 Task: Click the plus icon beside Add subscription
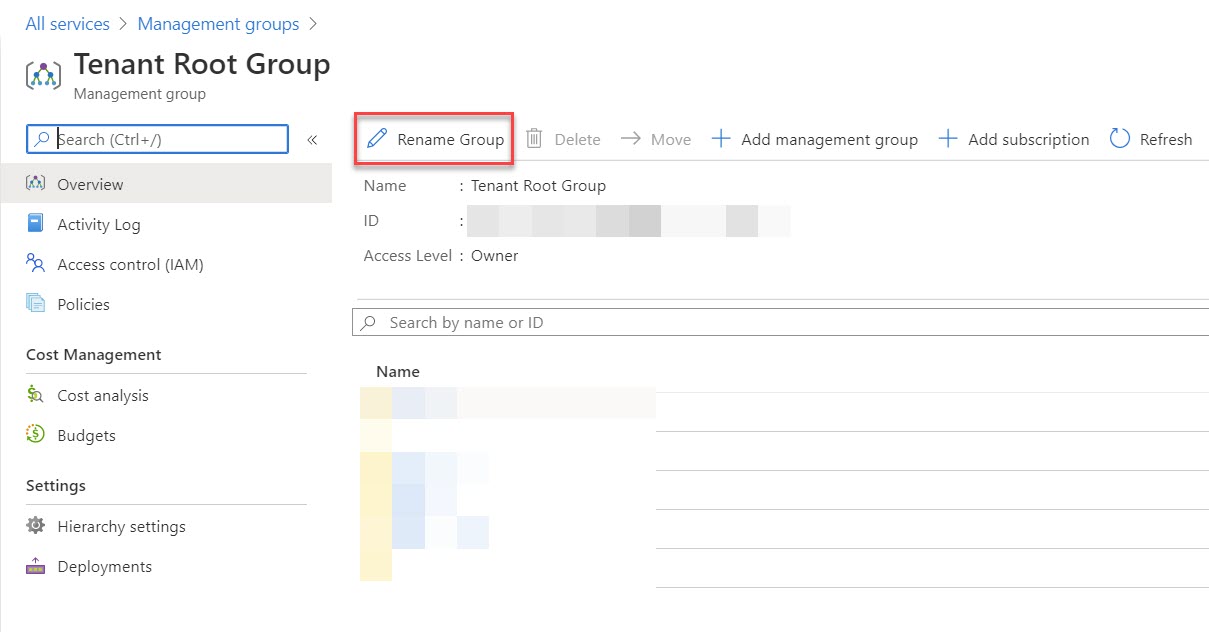pyautogui.click(x=947, y=139)
